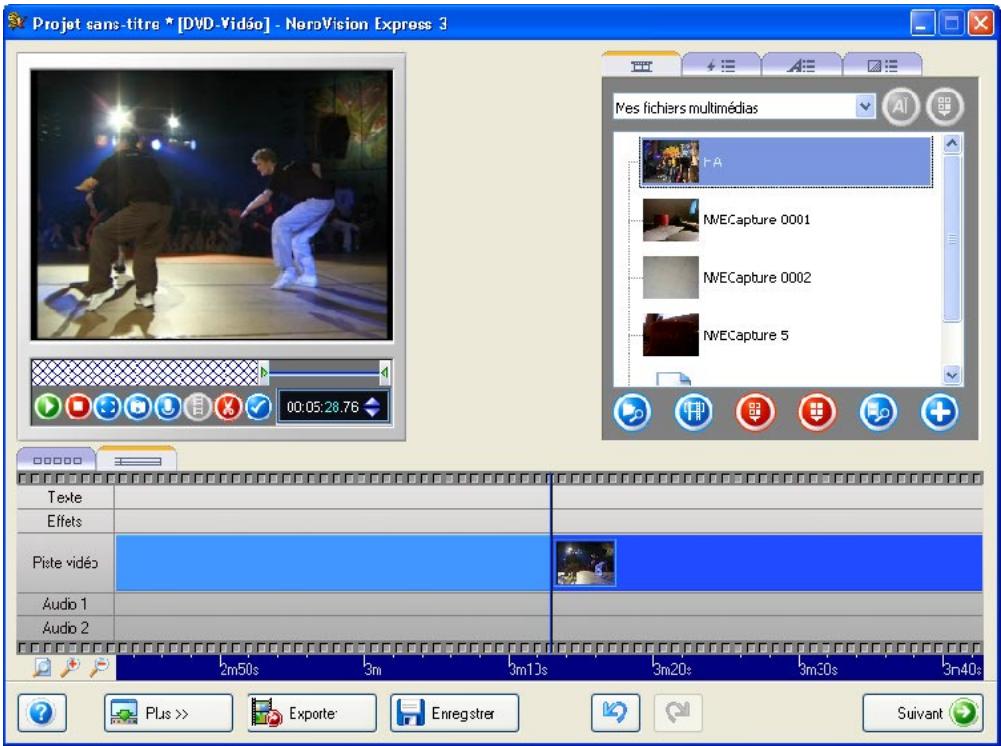This screenshot has width=1001, height=746.
Task: Switch to the media files film tab
Action: tap(642, 66)
